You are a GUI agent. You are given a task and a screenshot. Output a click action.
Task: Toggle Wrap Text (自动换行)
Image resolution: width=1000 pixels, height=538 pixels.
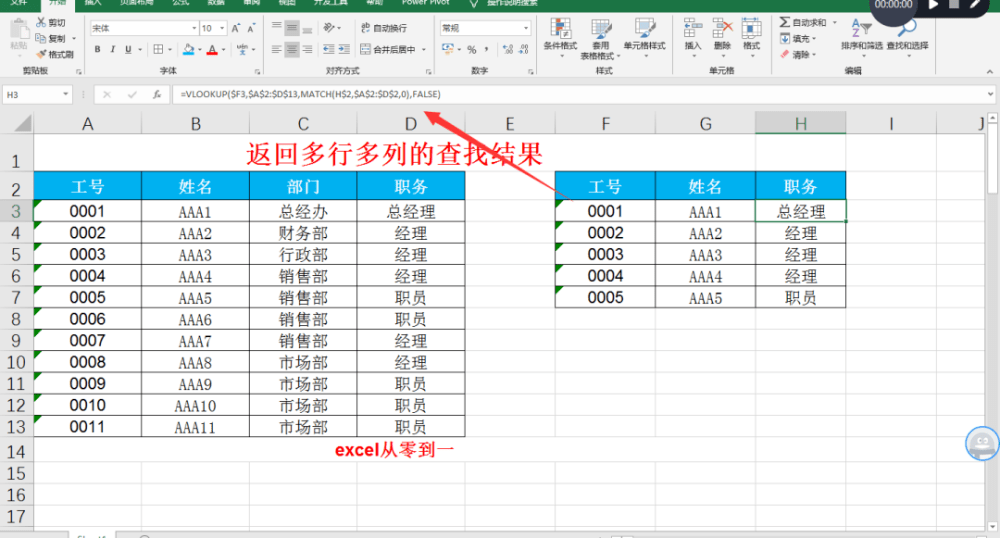point(384,28)
